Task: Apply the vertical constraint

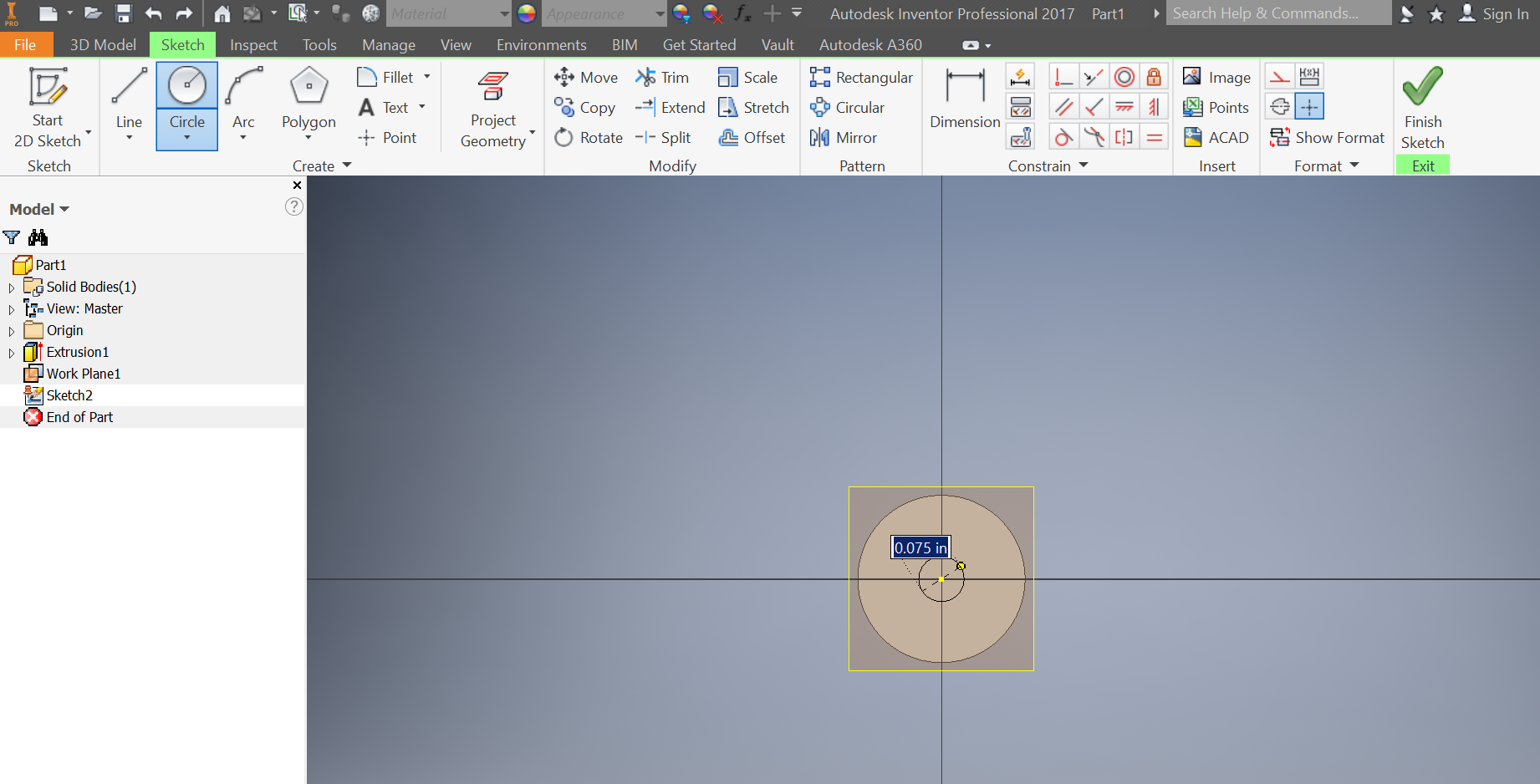Action: (1154, 107)
